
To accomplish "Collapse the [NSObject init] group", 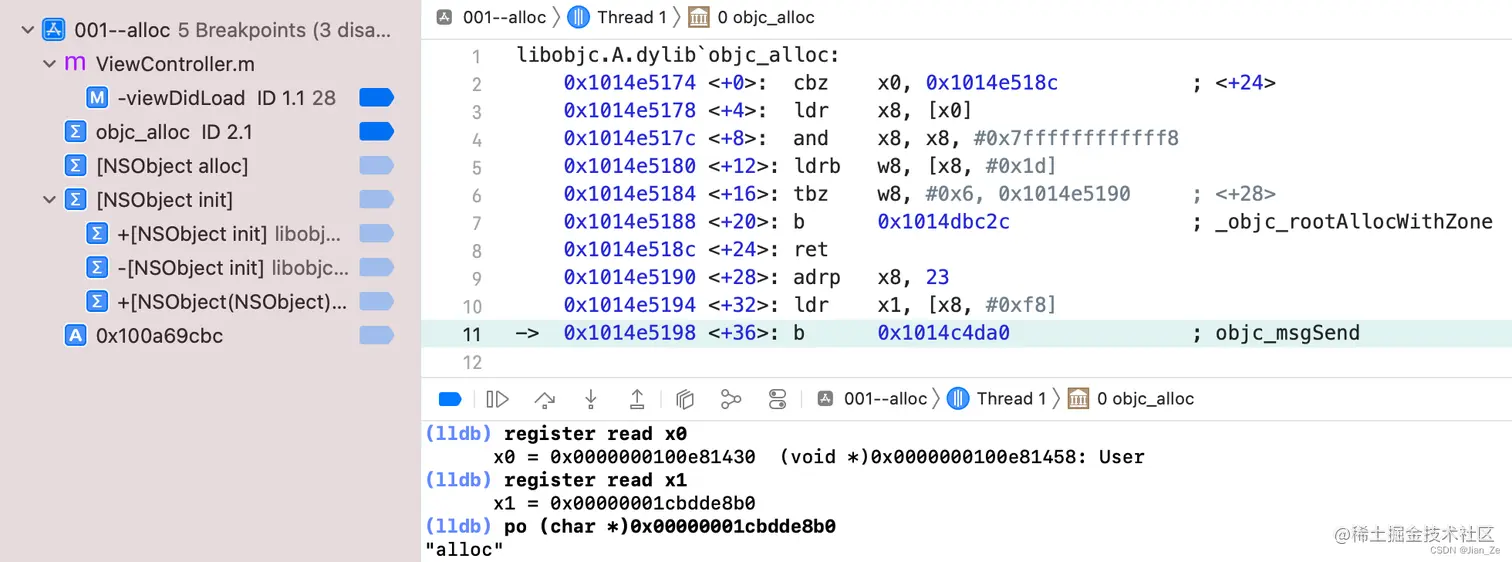I will pos(49,200).
